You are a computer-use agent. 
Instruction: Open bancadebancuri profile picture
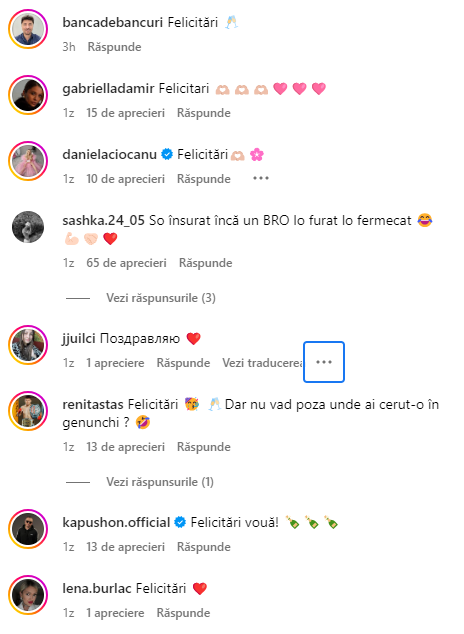[x=28, y=29]
